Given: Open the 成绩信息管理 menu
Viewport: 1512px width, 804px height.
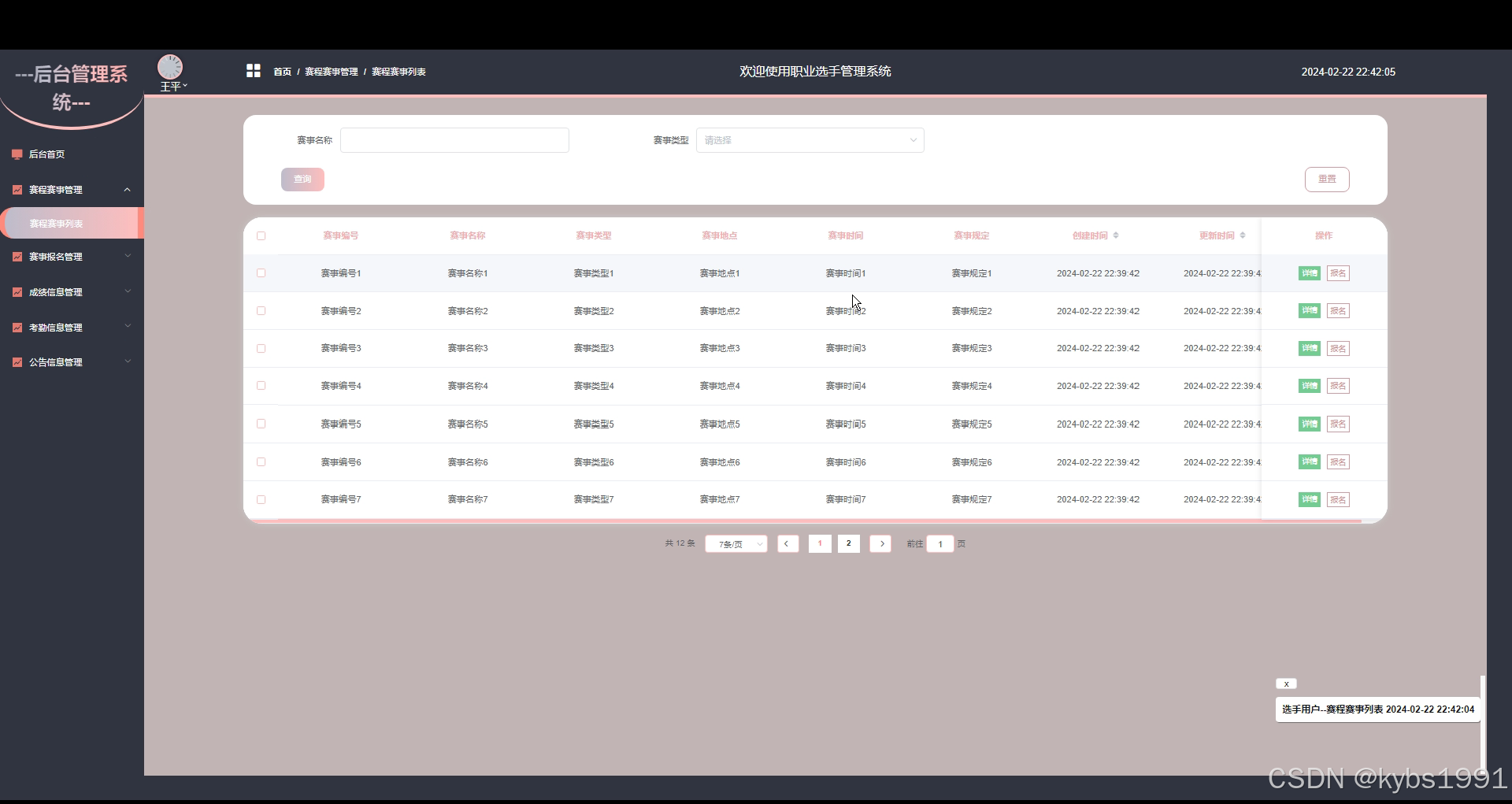Looking at the screenshot, I should (72, 292).
